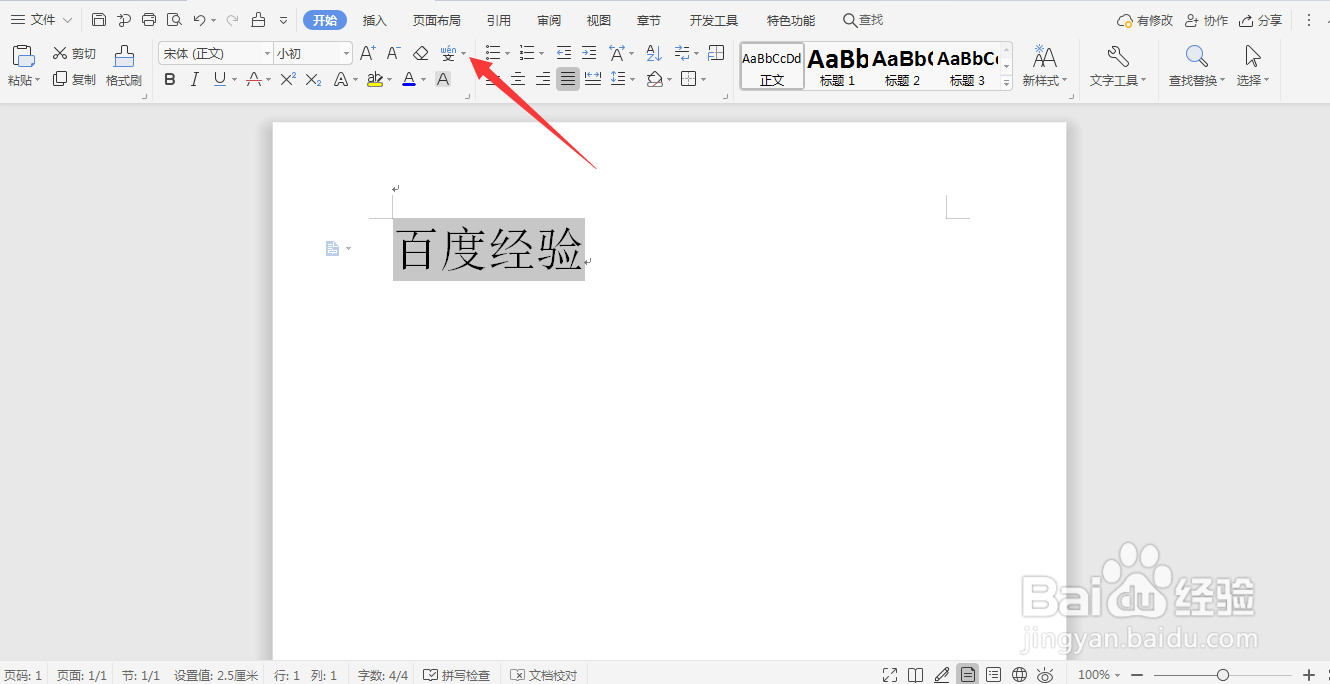Toggle justified alignment
The width and height of the screenshot is (1330, 684).
[568, 80]
